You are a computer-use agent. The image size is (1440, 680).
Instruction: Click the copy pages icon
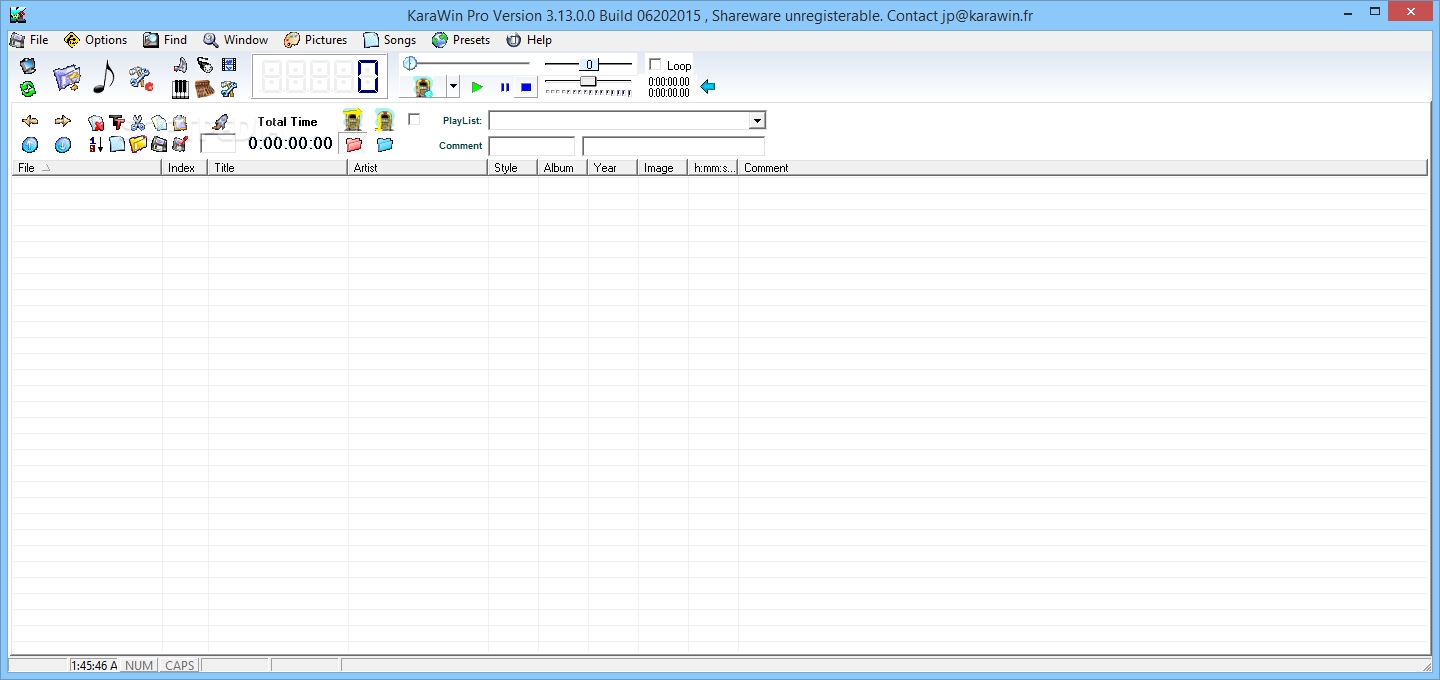point(159,123)
